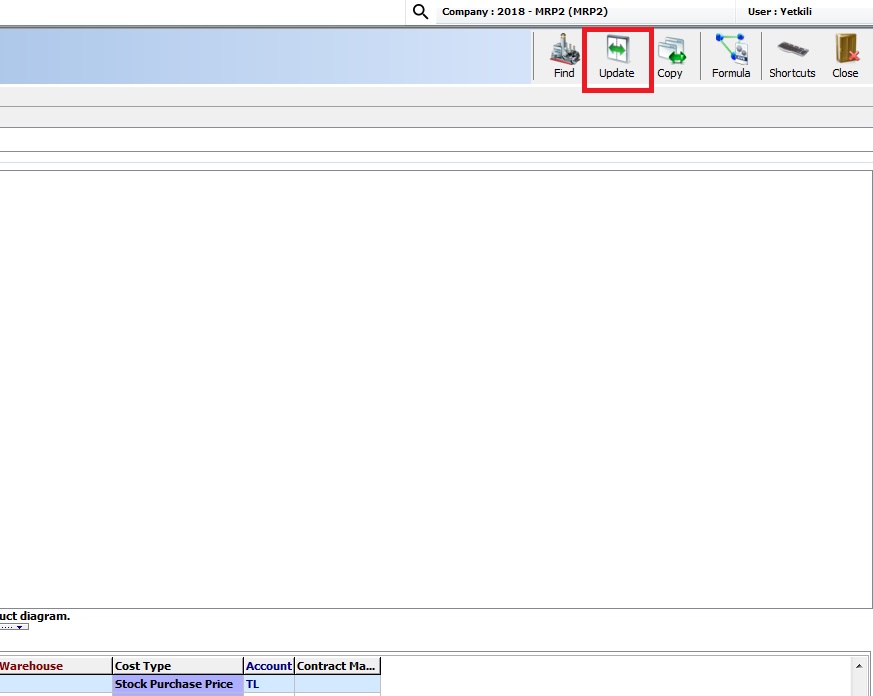Click the Warehouse column header
The image size is (873, 696).
(x=56, y=666)
